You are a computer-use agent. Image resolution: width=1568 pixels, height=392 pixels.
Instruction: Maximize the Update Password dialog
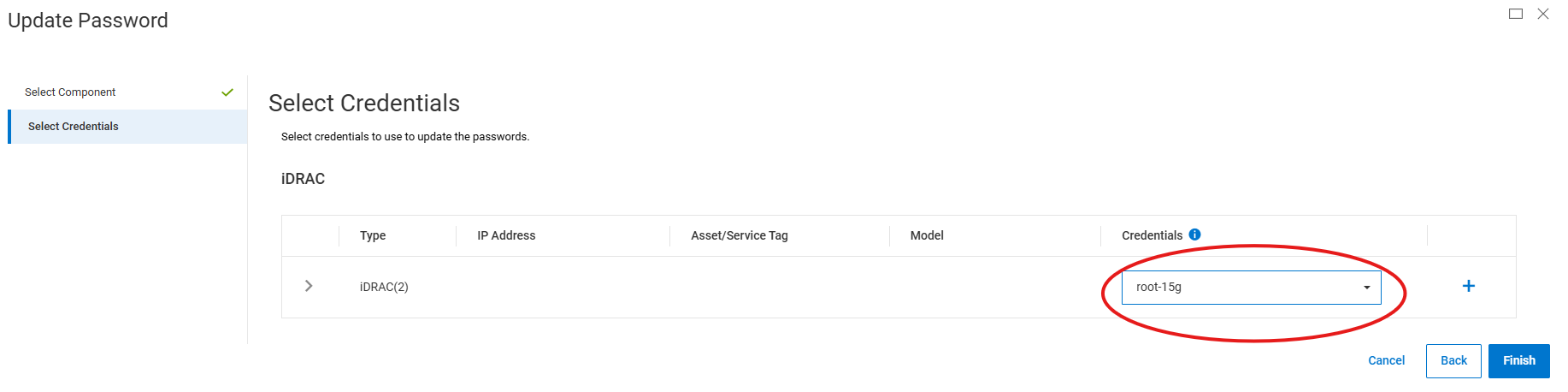coord(1516,14)
